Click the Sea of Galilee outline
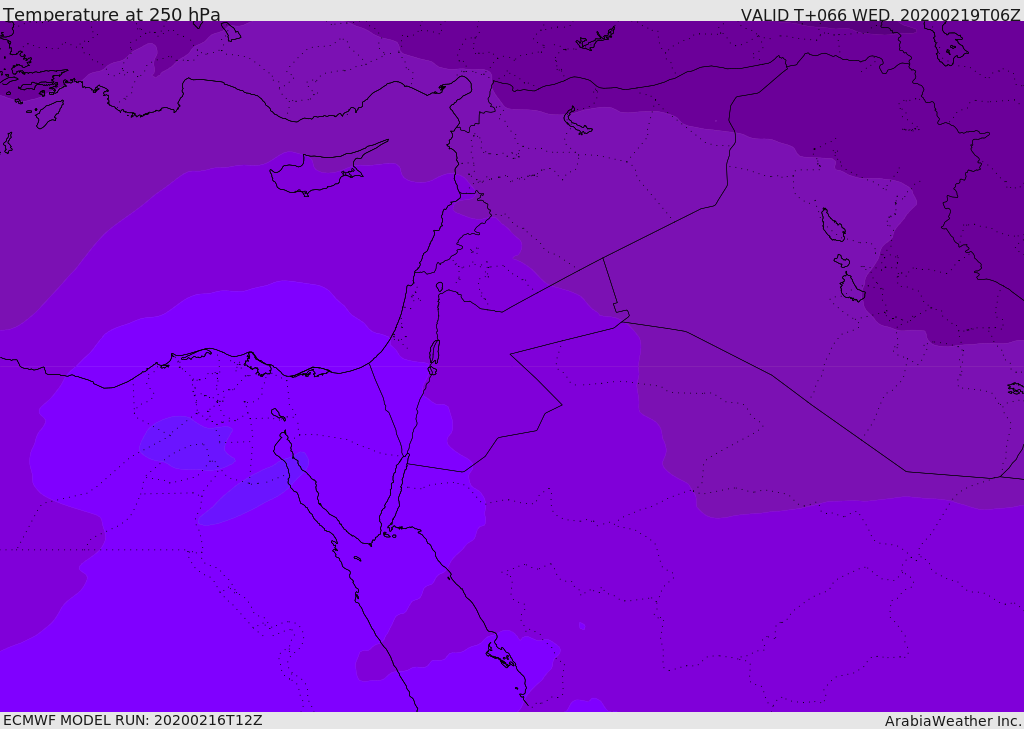The image size is (1024, 729). [439, 287]
